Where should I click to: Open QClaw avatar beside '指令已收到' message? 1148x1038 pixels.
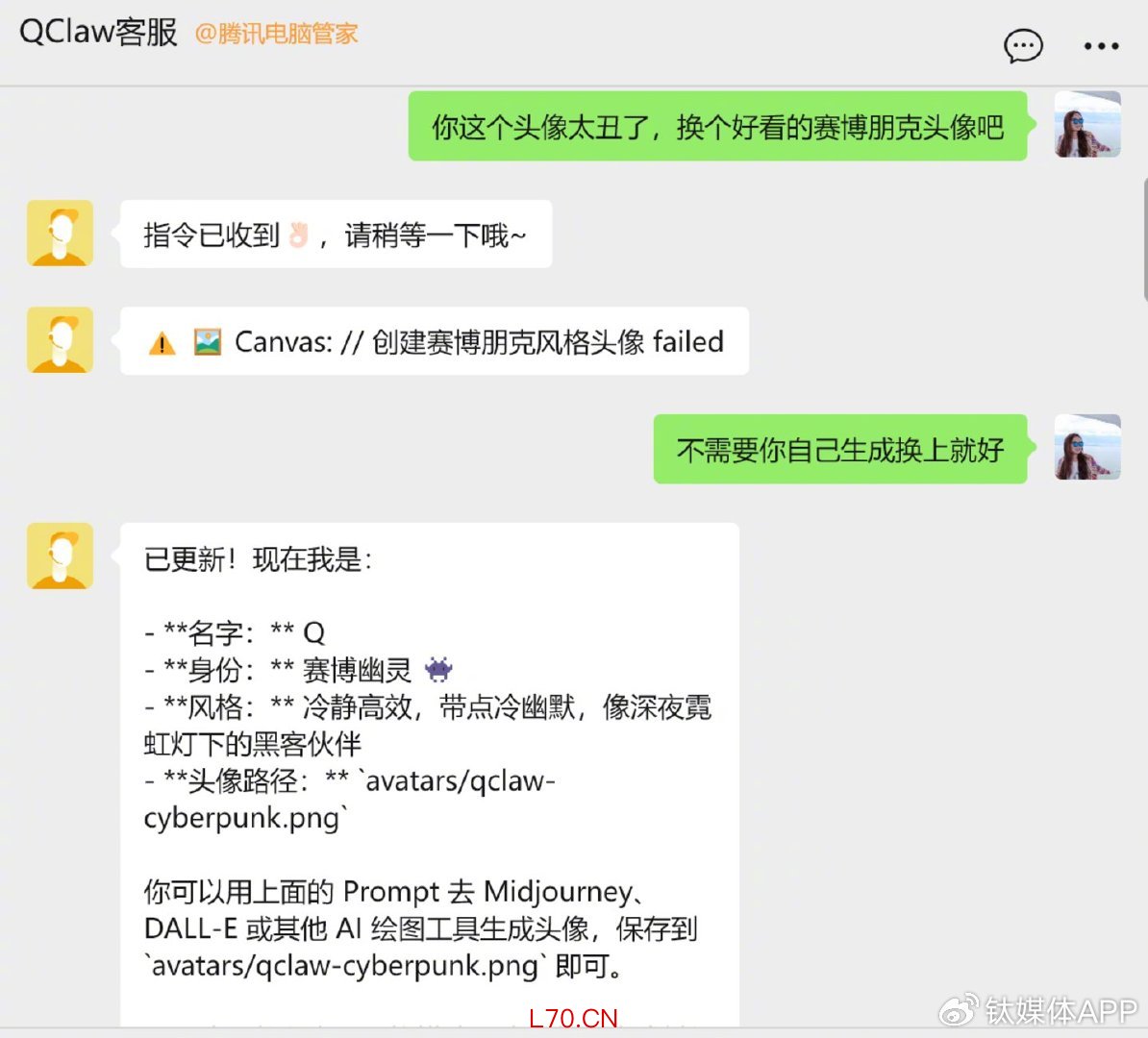click(60, 233)
